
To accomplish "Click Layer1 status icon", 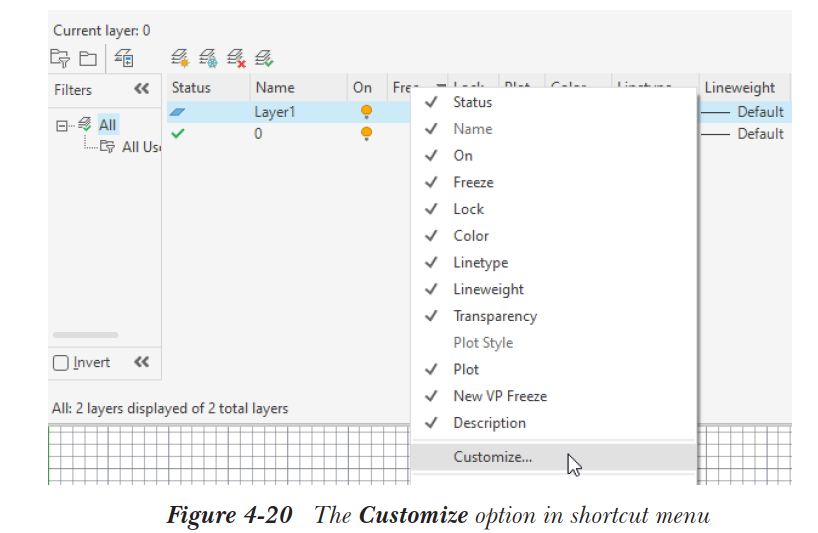I will click(177, 112).
